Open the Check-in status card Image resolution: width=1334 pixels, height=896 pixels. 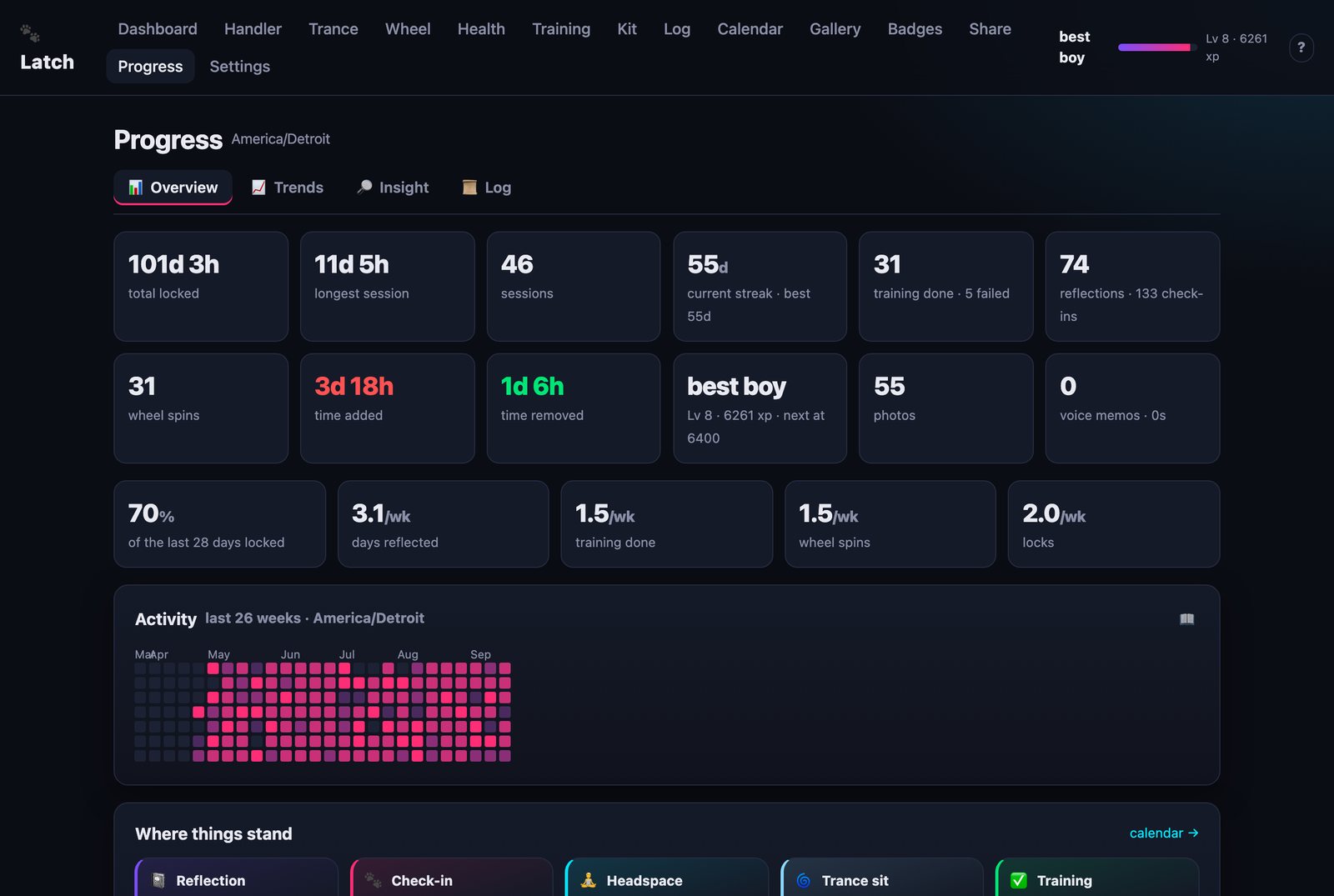[x=452, y=878]
